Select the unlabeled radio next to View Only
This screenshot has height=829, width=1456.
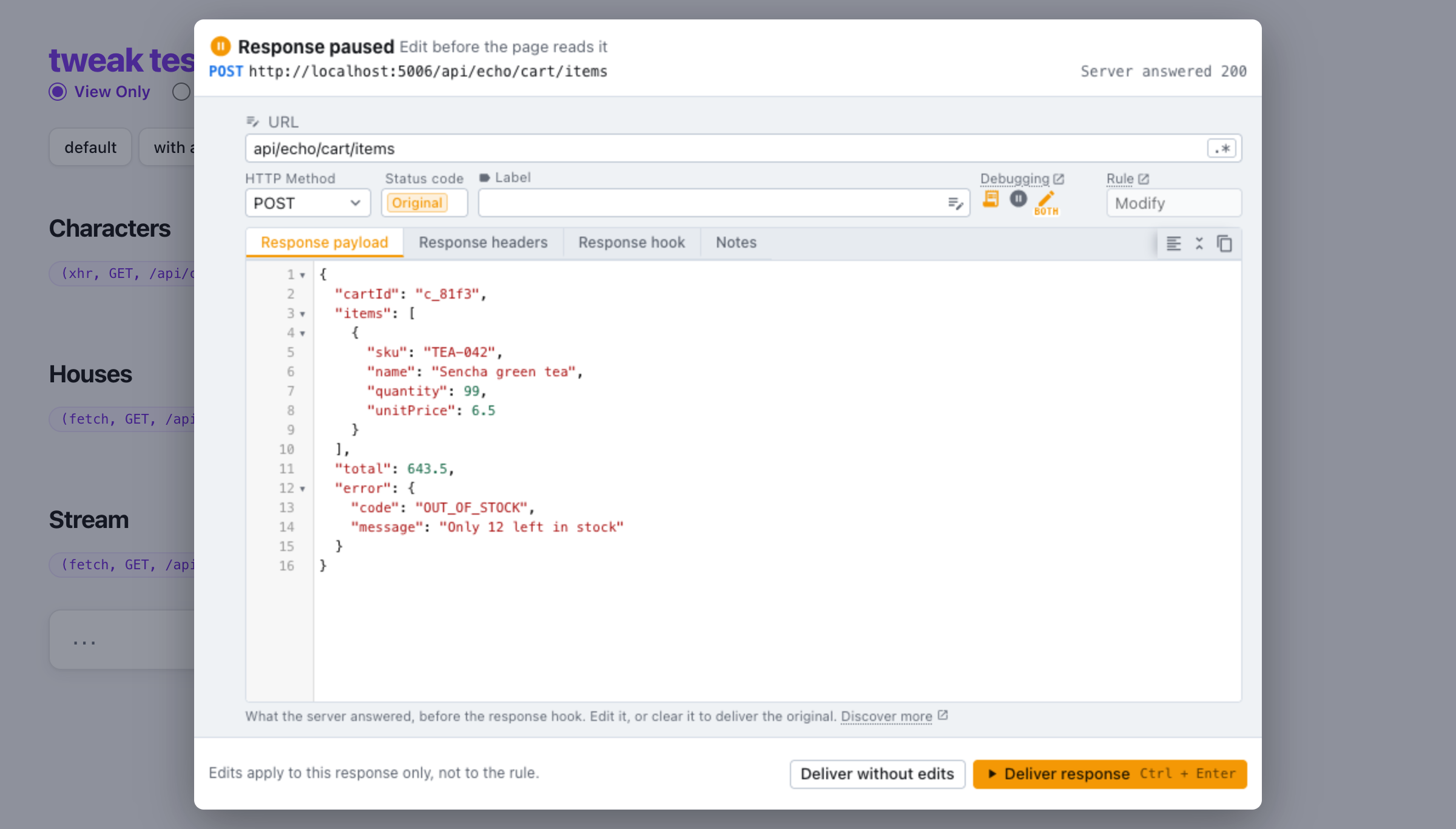point(181,92)
